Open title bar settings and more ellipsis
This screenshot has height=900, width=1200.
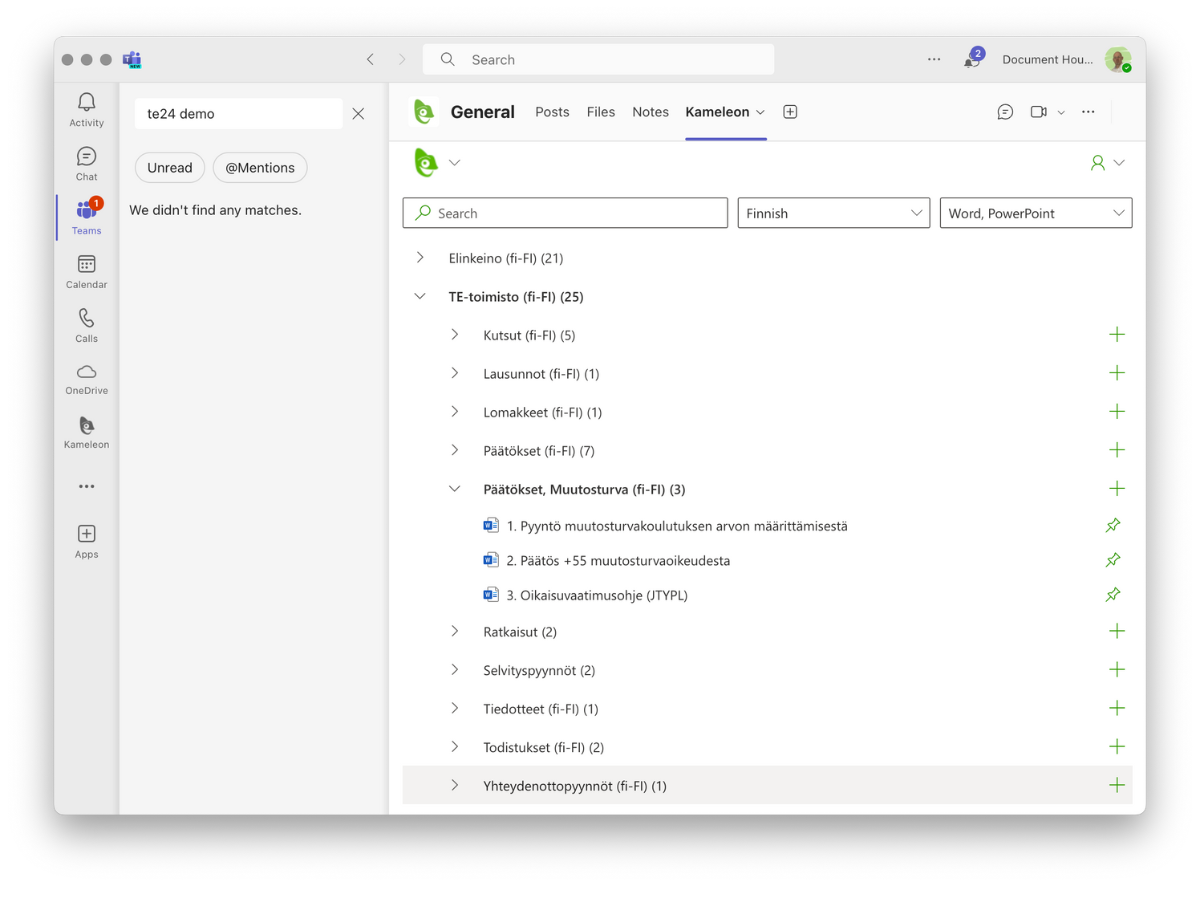934,59
